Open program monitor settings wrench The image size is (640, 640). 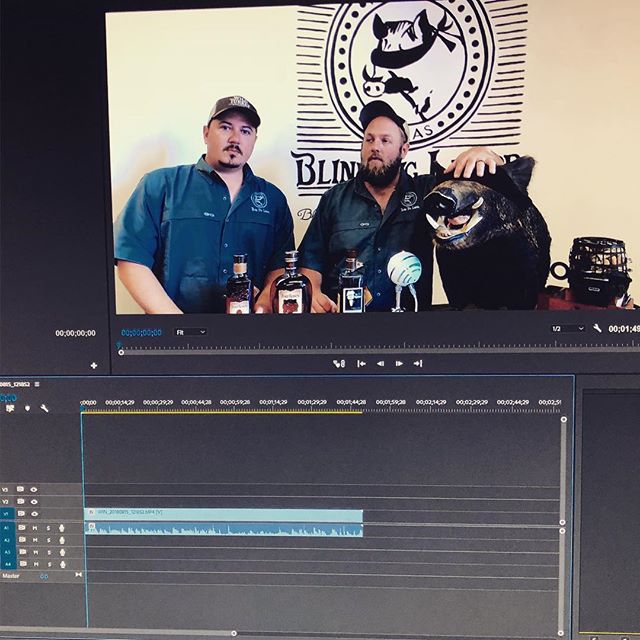pyautogui.click(x=597, y=328)
